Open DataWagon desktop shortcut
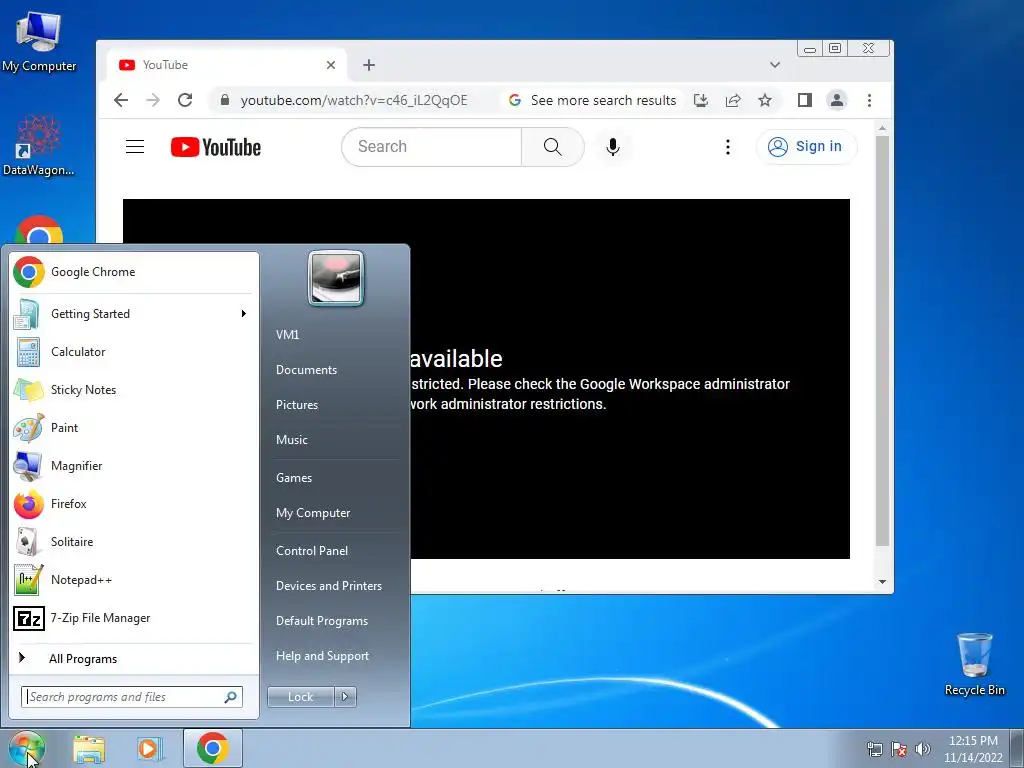The height and width of the screenshot is (768, 1024). point(39,145)
